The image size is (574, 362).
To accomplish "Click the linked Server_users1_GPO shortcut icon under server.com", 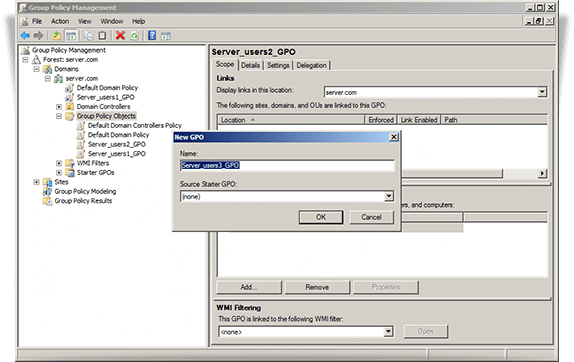I will 70,97.
